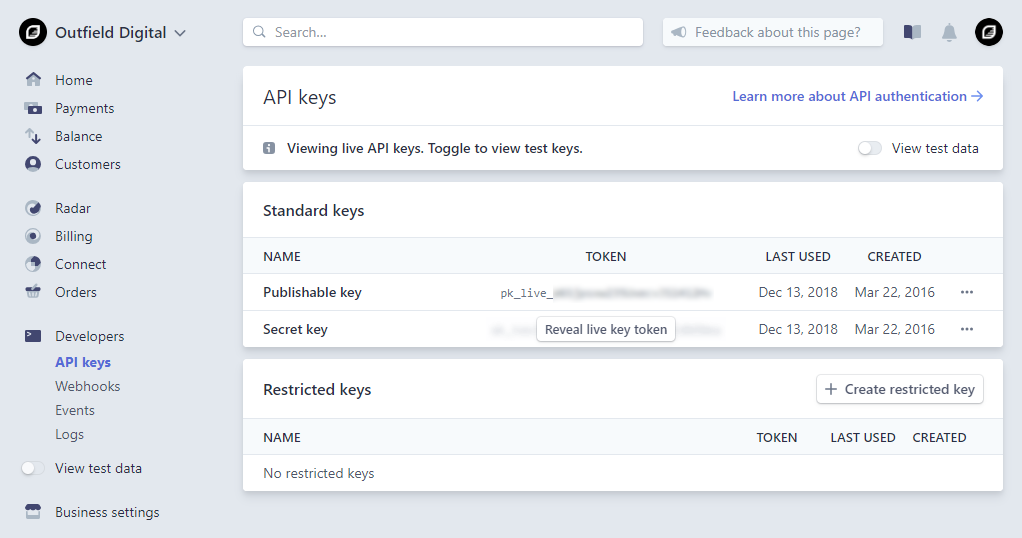Click the Billing circle icon

(x=33, y=236)
